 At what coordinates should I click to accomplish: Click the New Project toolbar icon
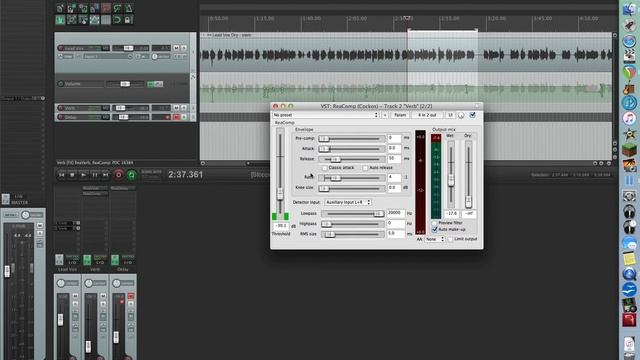coord(60,8)
